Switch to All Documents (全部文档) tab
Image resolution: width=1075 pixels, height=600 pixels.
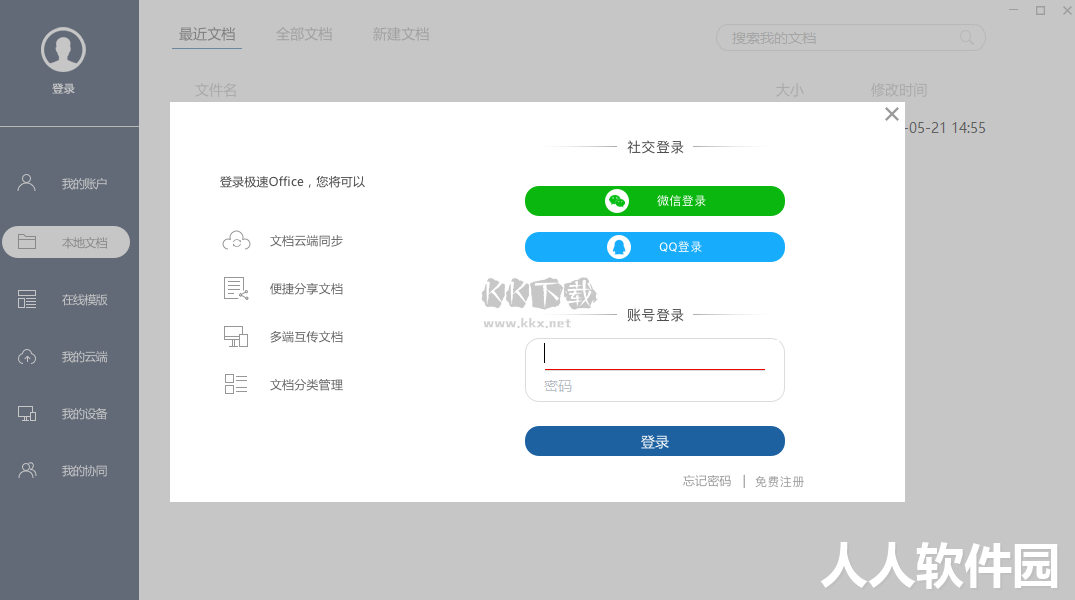[x=304, y=34]
